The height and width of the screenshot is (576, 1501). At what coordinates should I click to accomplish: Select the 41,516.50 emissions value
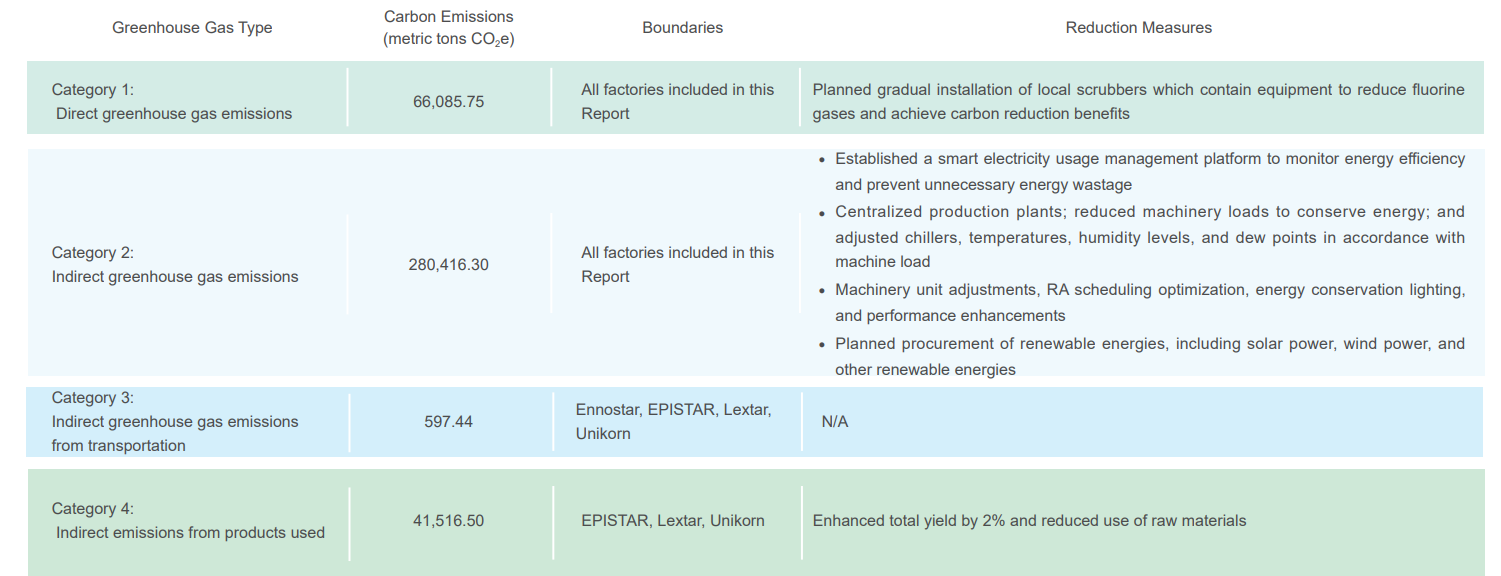click(448, 520)
